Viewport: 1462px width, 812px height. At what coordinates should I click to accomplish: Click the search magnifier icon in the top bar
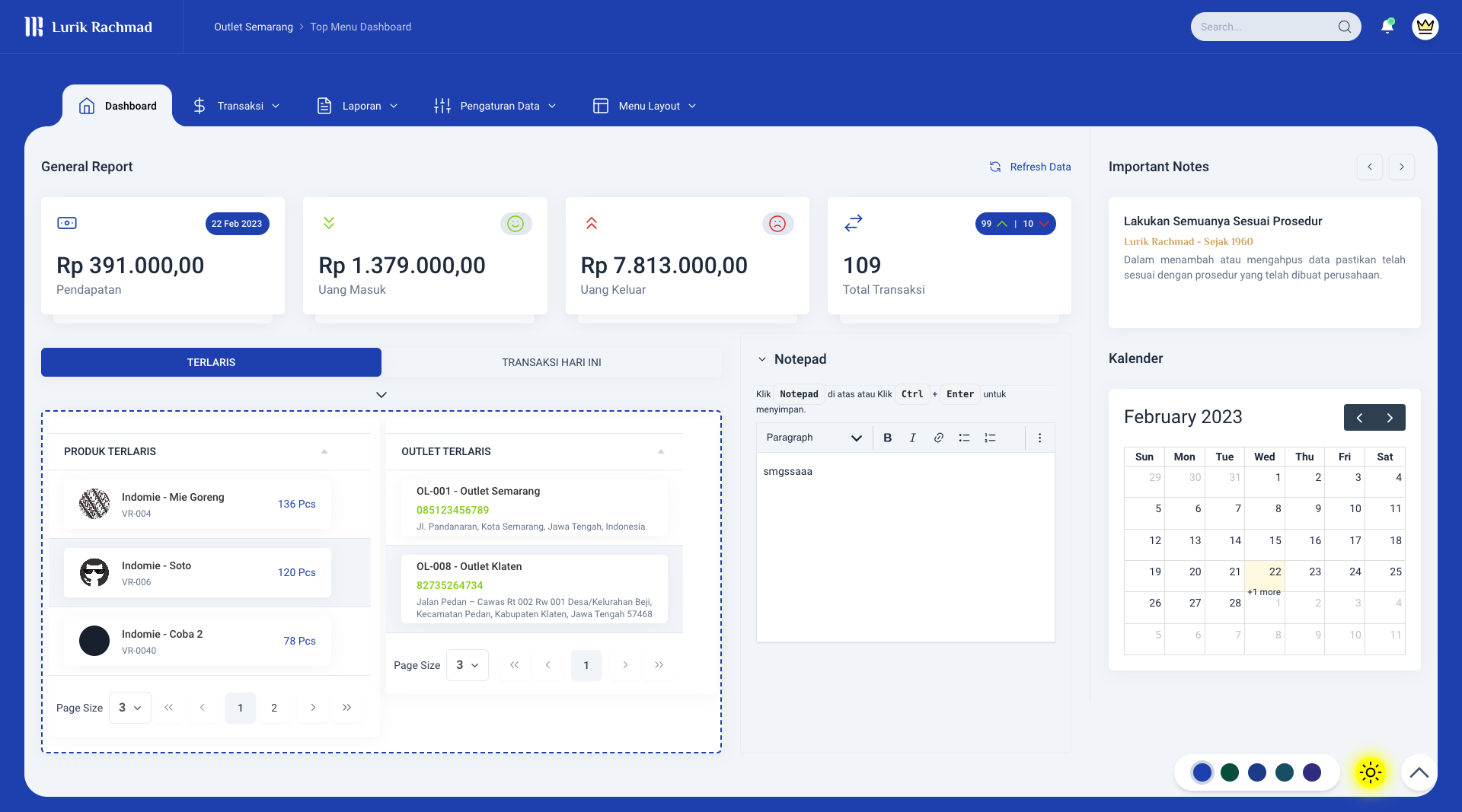pos(1345,26)
